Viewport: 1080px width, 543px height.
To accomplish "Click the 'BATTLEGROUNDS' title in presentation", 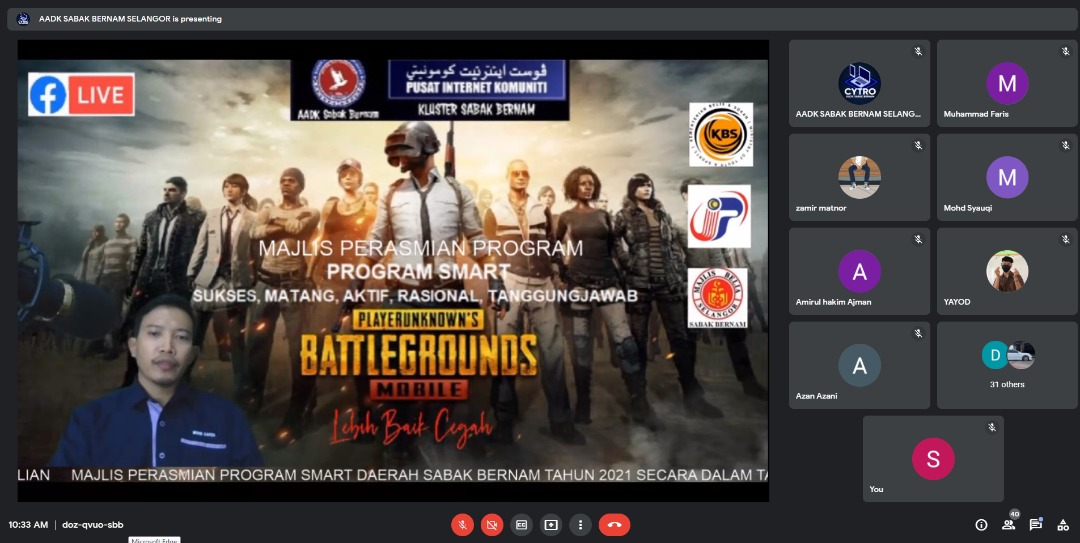I will [419, 355].
